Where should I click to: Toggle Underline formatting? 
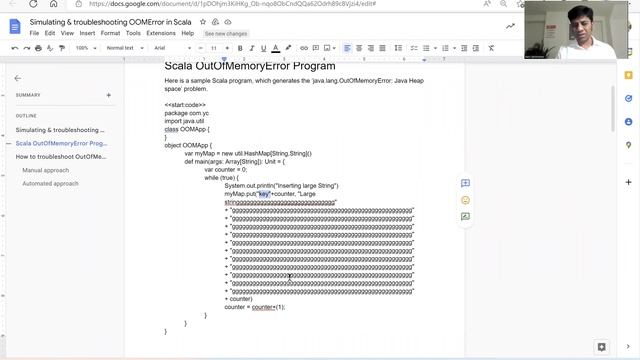[x=264, y=48]
